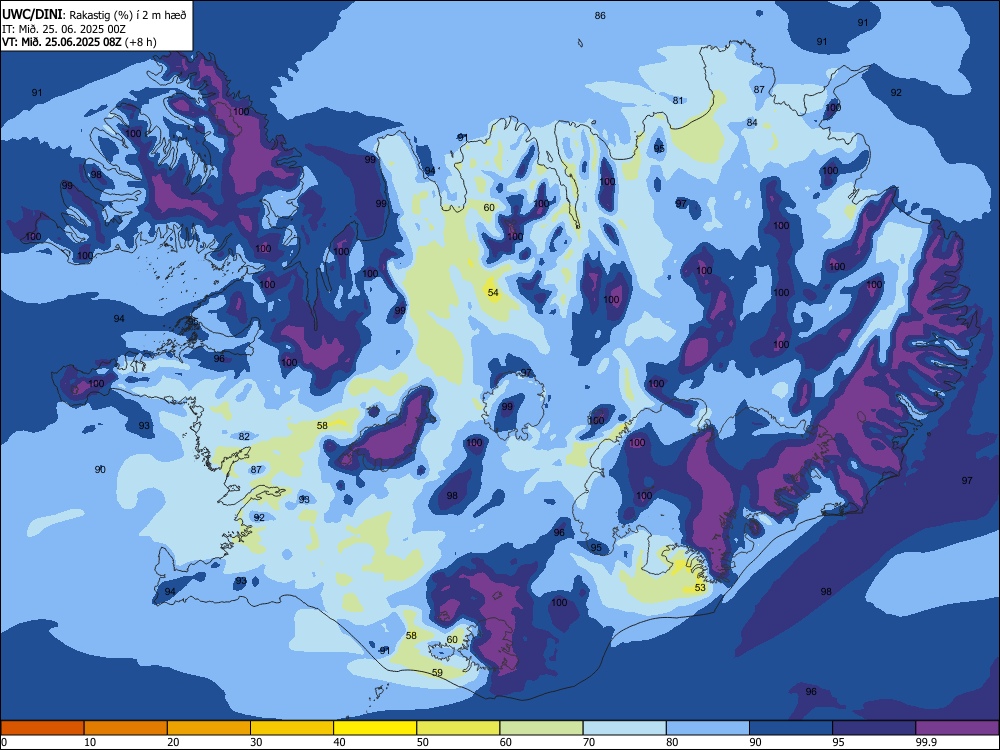
Task: Click the pale blue 70–80 legend swatch
Action: 624,728
